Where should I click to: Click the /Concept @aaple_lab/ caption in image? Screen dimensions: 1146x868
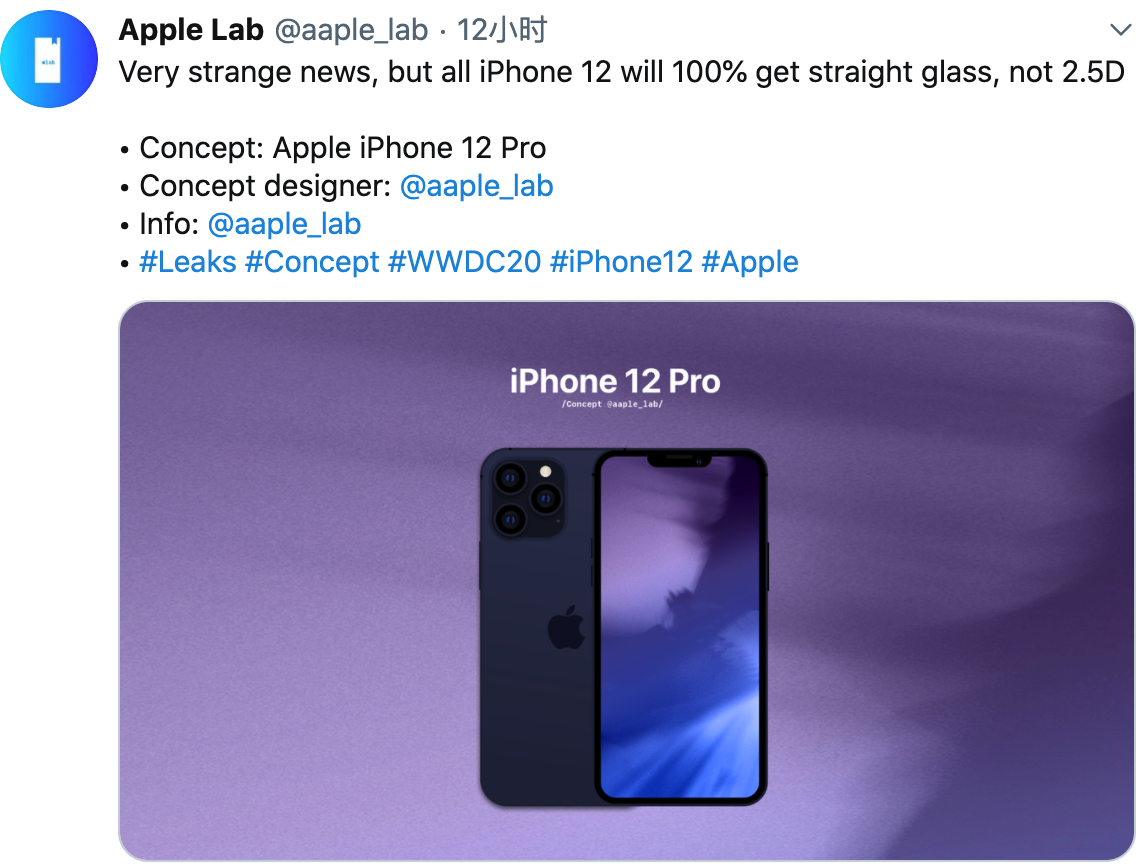pos(613,404)
